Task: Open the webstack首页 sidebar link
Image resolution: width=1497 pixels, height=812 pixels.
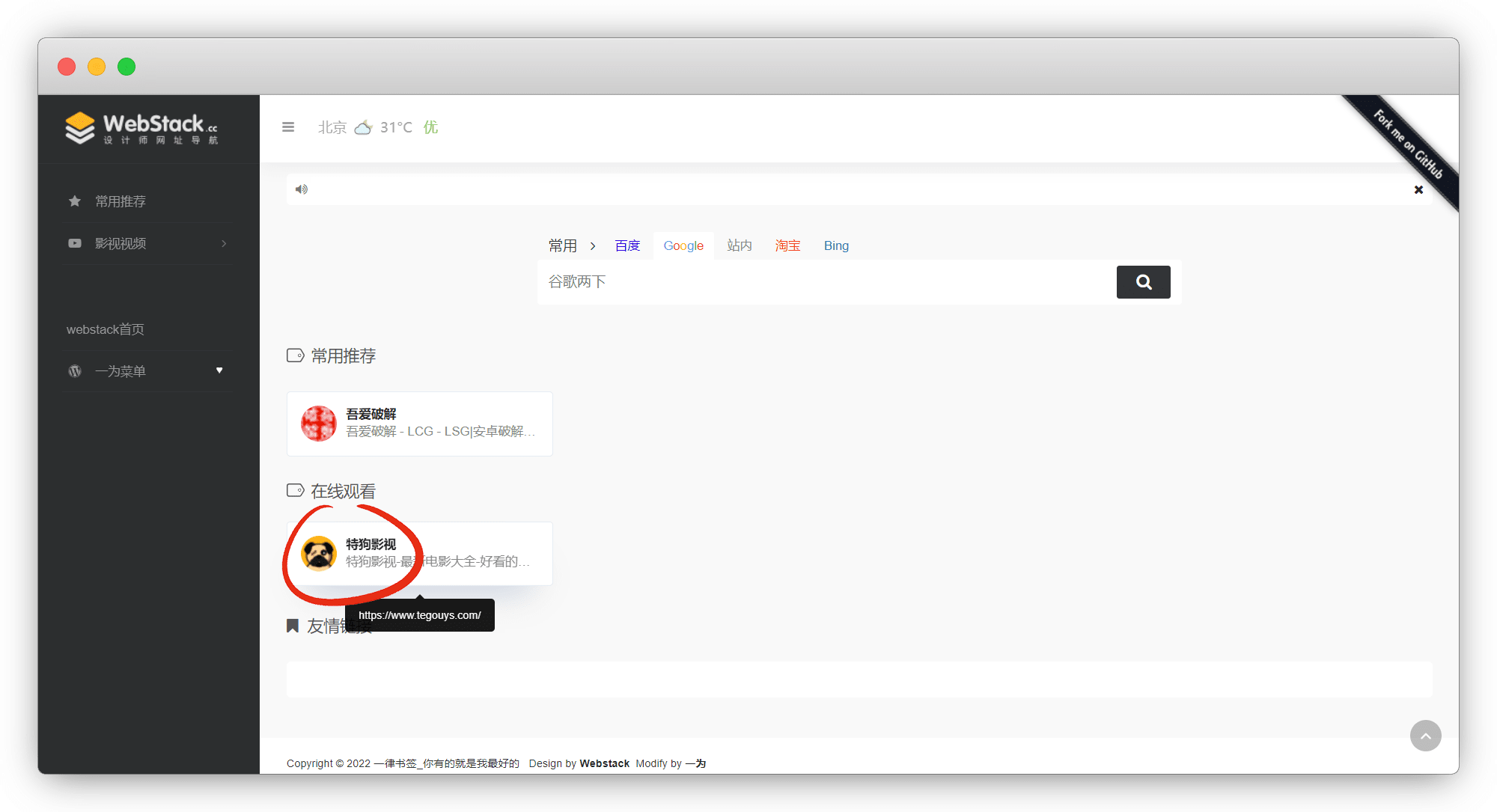Action: coord(106,329)
